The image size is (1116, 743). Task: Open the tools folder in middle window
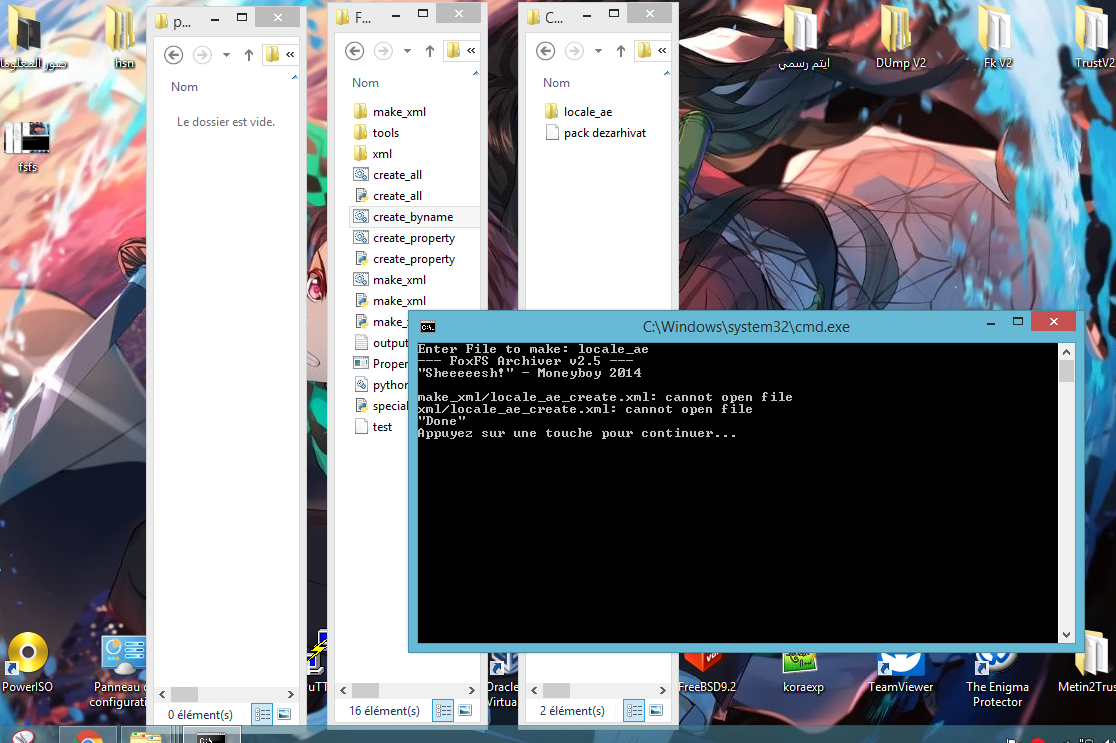tap(377, 133)
